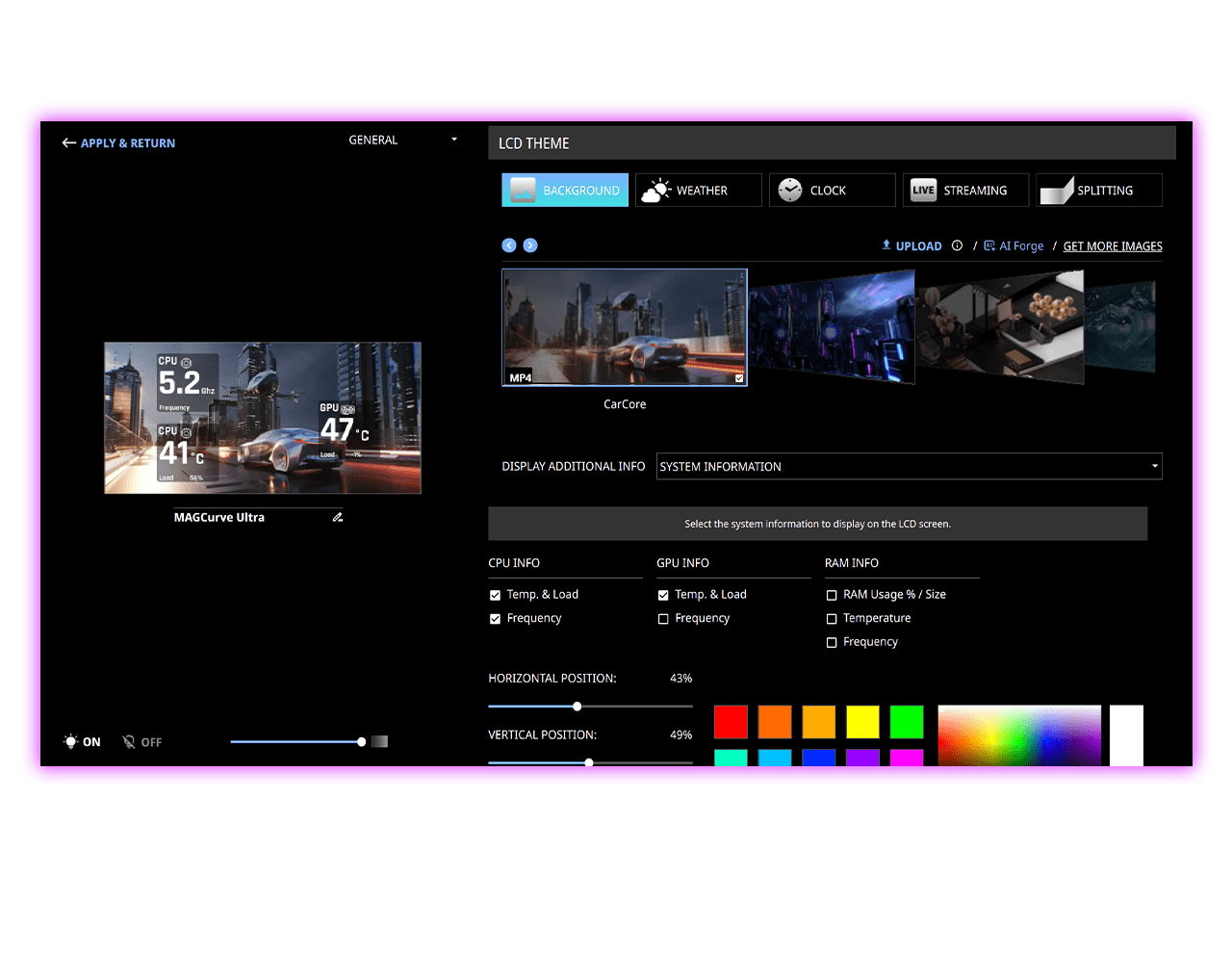1232x978 pixels.
Task: Click the previous image arrow
Action: [x=509, y=245]
